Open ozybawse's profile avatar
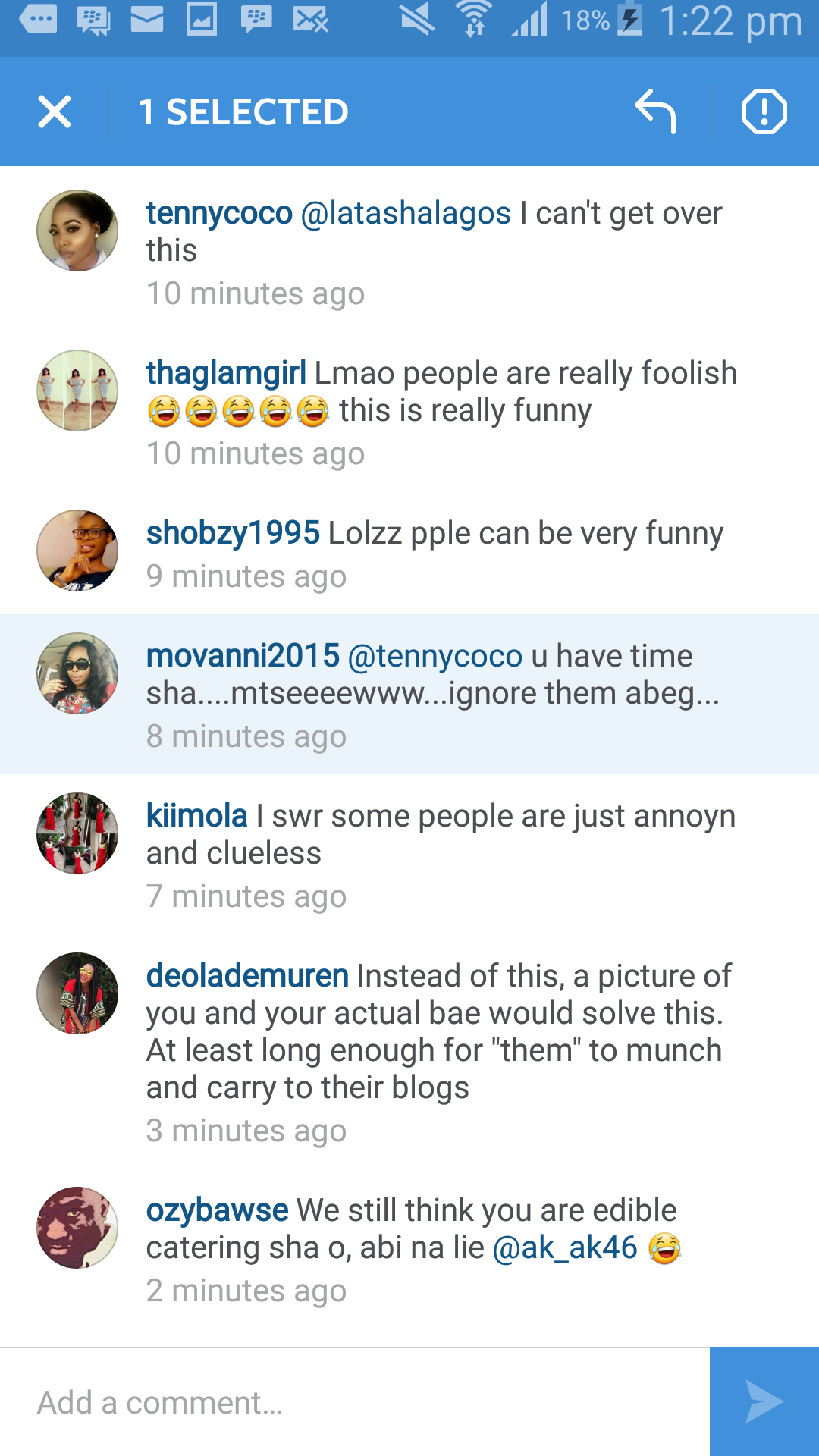This screenshot has height=1456, width=819. coord(77,1228)
